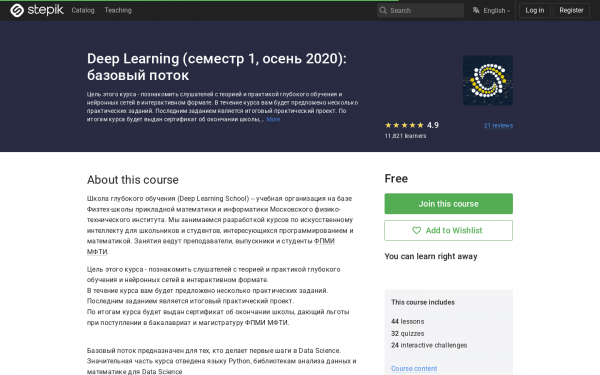
Task: Click the search magnifier icon
Action: (383, 10)
